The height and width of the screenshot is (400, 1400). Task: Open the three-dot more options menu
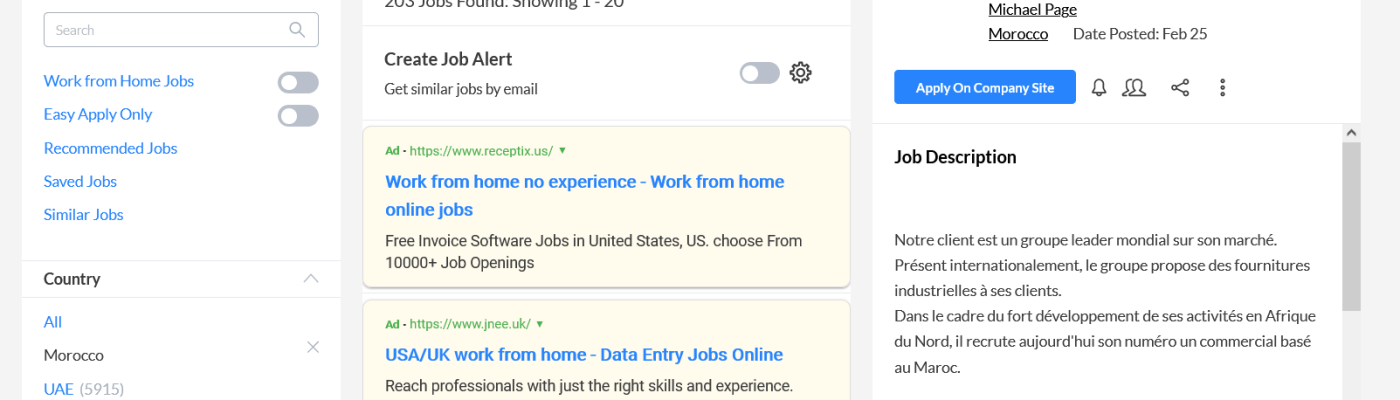(x=1222, y=88)
